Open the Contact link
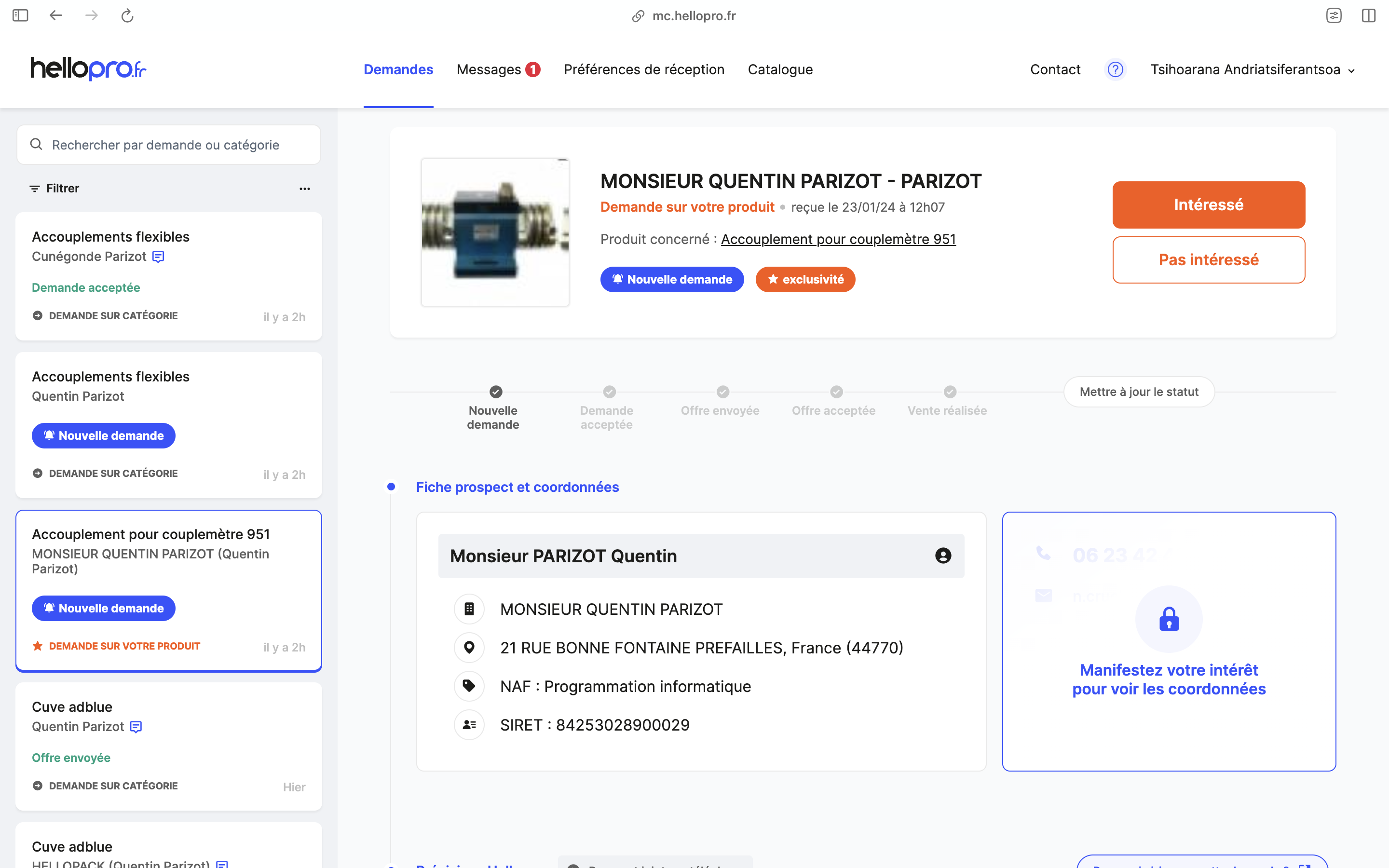Viewport: 1389px width, 868px height. pos(1055,69)
